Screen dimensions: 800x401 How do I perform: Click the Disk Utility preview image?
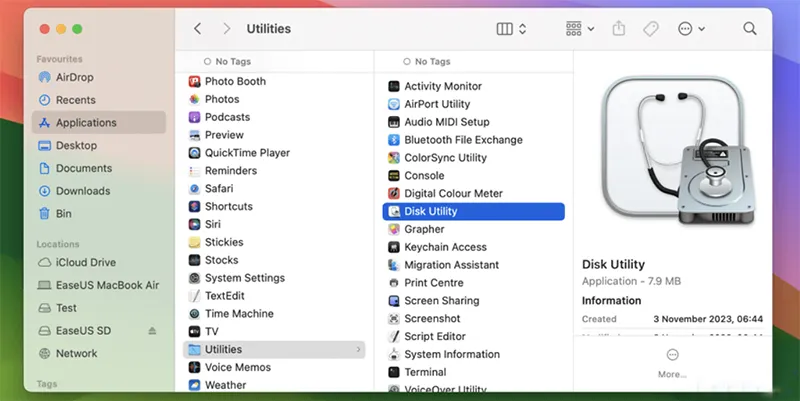click(678, 151)
